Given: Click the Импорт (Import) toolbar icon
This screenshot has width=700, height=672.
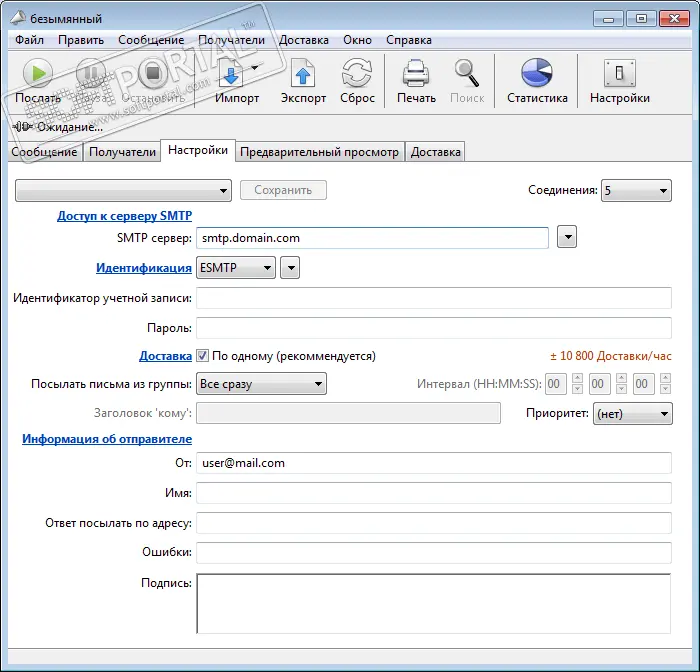Looking at the screenshot, I should (x=230, y=73).
